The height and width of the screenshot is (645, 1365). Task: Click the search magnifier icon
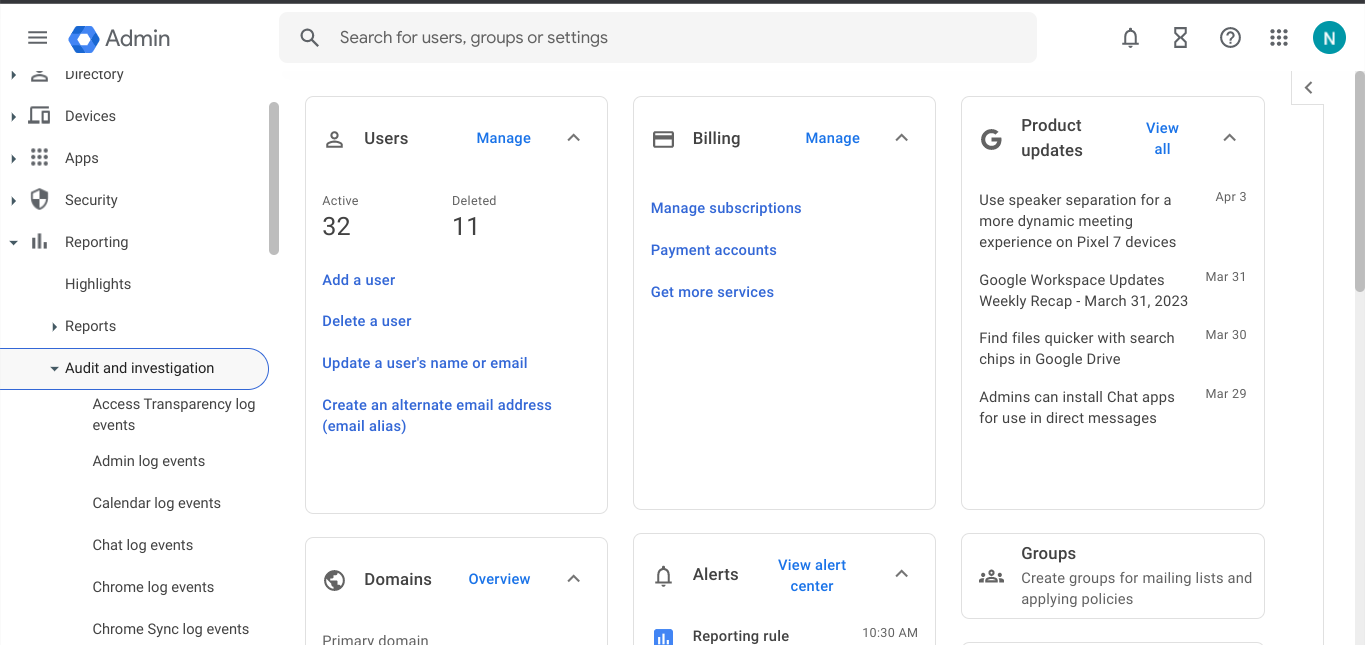click(x=310, y=38)
